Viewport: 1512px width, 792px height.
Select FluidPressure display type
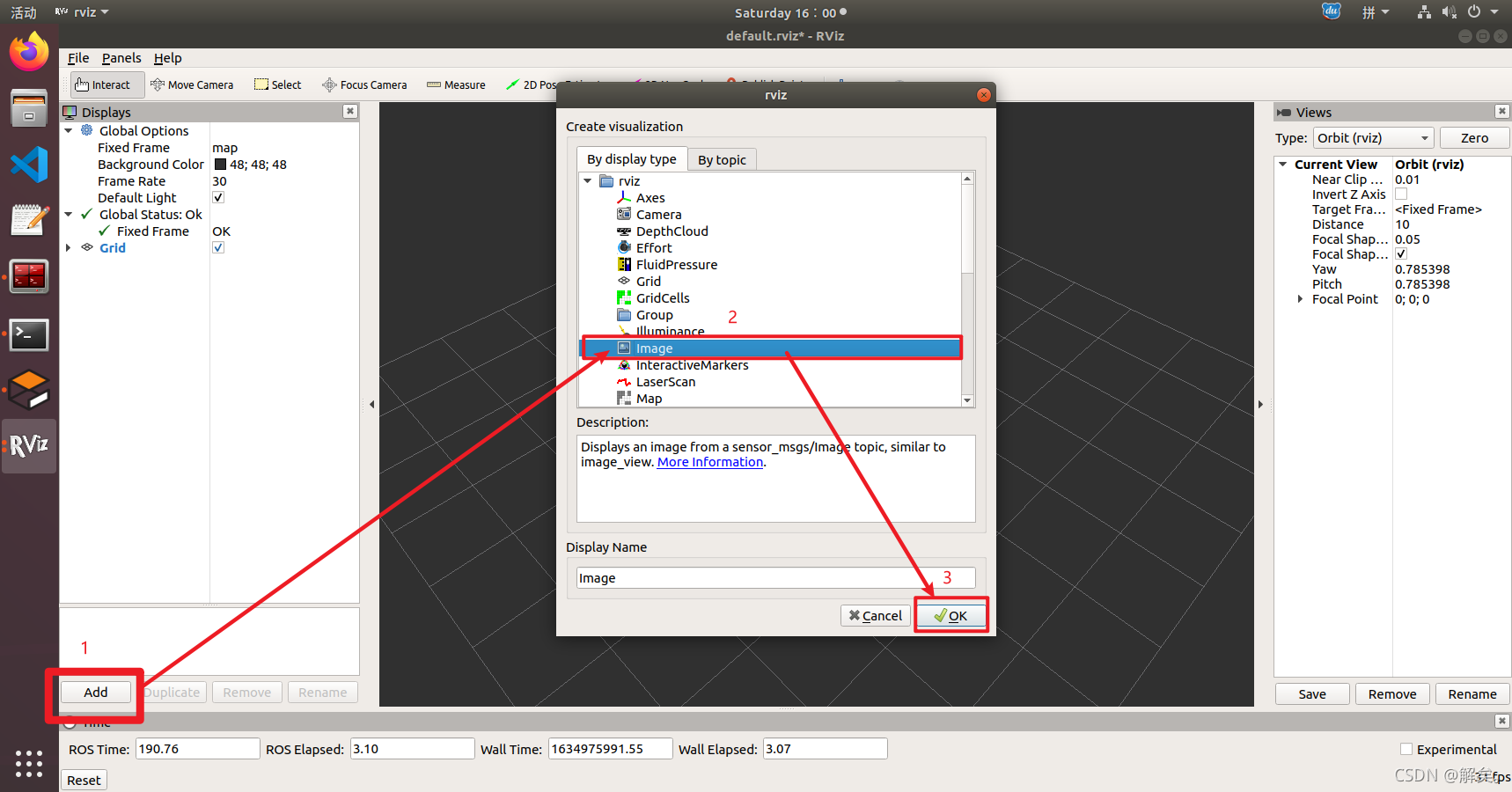(676, 265)
